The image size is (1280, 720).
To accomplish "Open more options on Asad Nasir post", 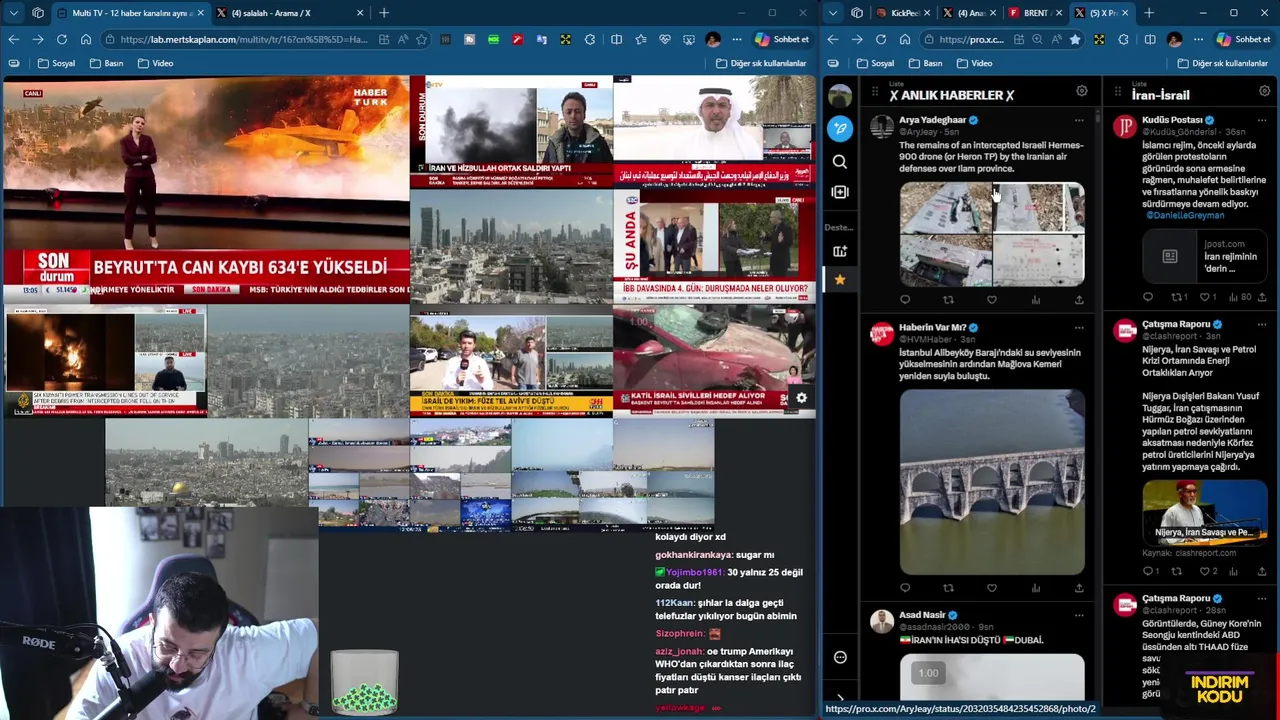I will point(1079,615).
